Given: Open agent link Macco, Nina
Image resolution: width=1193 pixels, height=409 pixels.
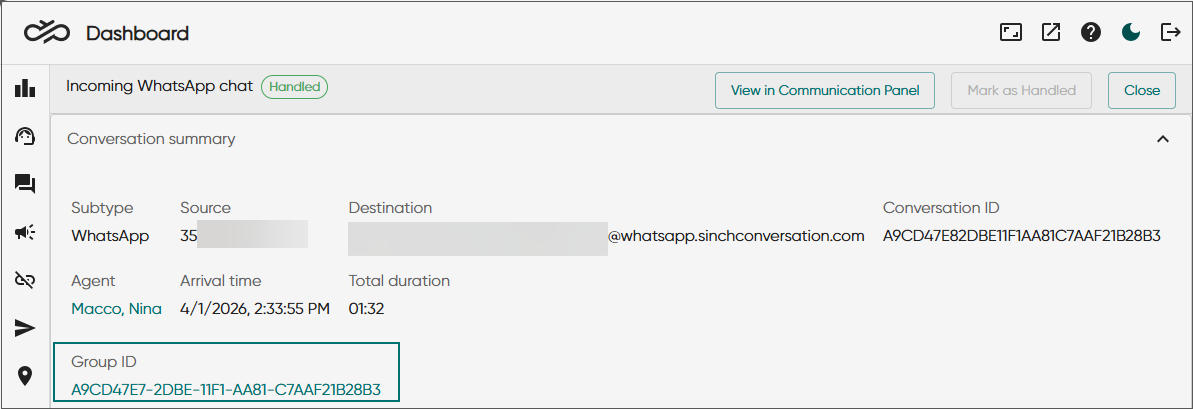Looking at the screenshot, I should [x=116, y=309].
